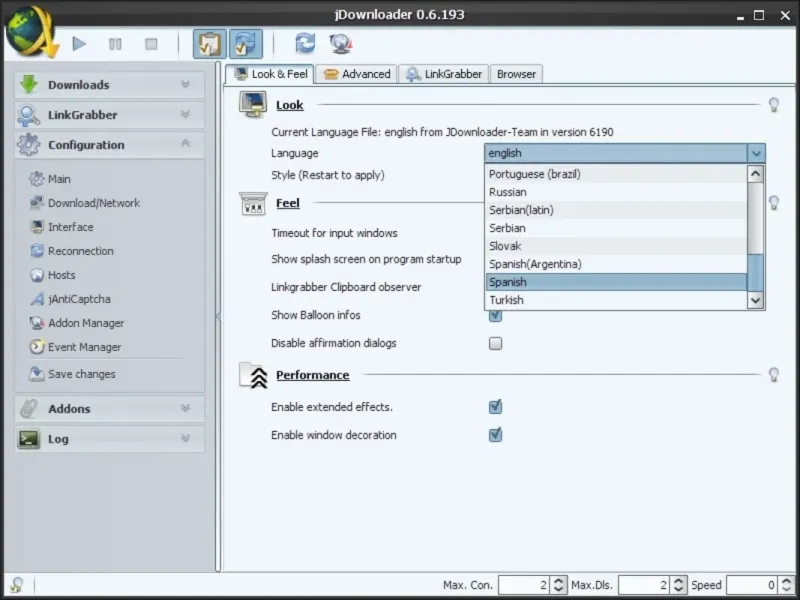Switch to the LinkGrabber tab
This screenshot has height=600, width=800.
[443, 74]
